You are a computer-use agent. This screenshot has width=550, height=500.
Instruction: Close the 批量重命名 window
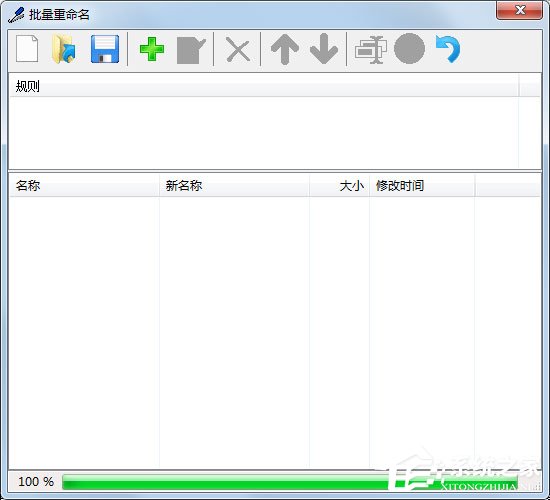coord(519,10)
